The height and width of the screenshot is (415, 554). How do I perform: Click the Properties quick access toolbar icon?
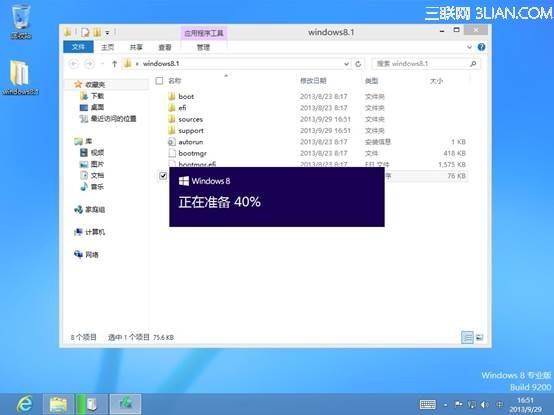click(x=85, y=32)
